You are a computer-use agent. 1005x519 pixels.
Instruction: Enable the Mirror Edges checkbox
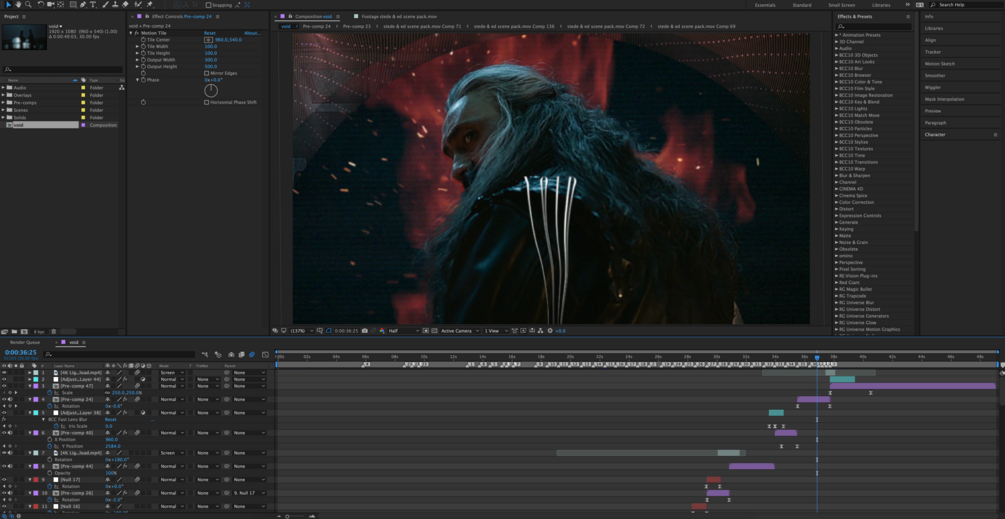pyautogui.click(x=206, y=73)
